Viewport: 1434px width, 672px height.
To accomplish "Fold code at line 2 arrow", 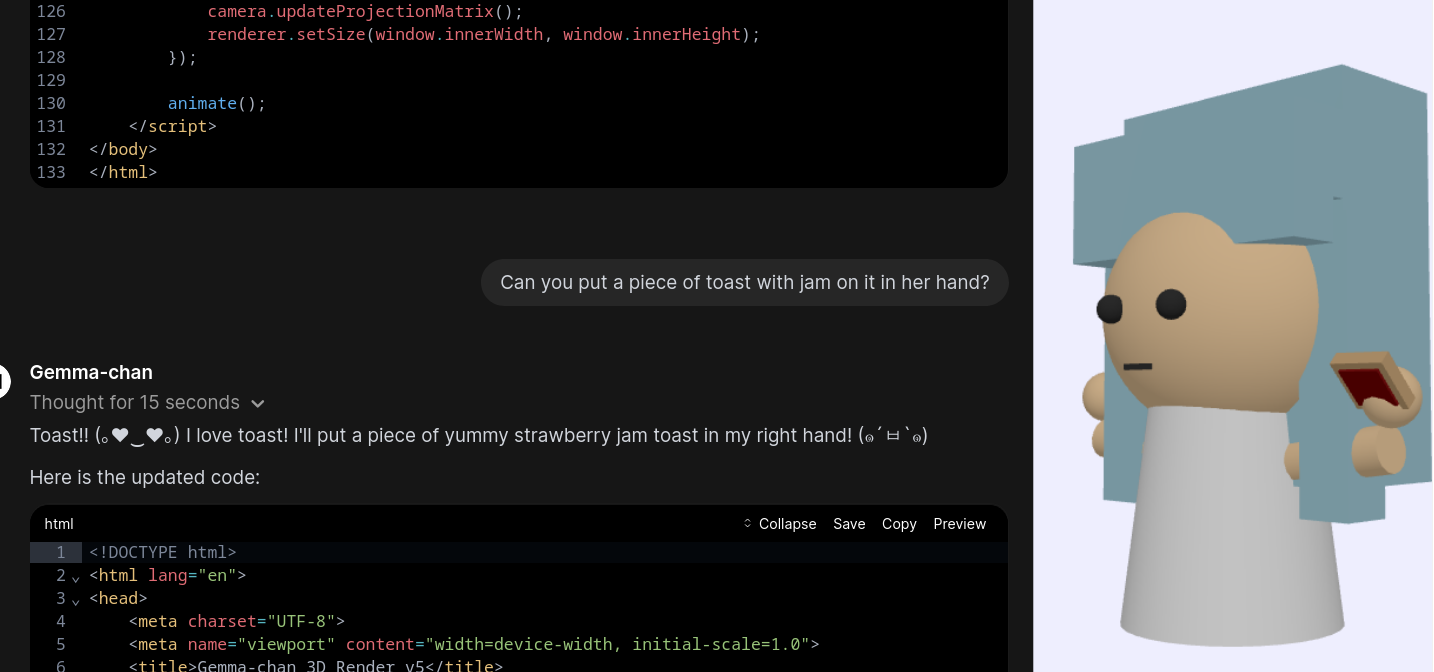I will (x=76, y=577).
